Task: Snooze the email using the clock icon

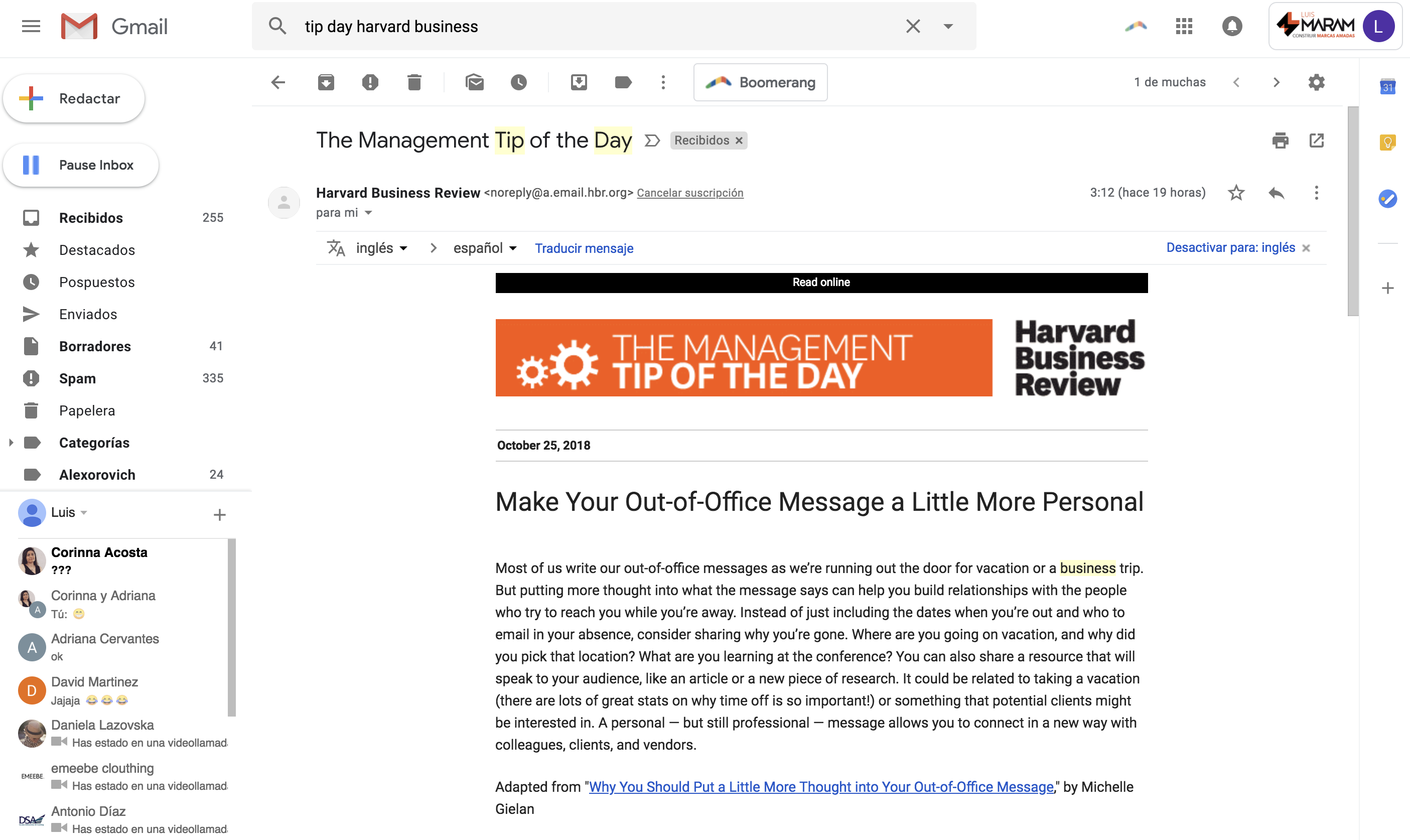Action: tap(520, 82)
